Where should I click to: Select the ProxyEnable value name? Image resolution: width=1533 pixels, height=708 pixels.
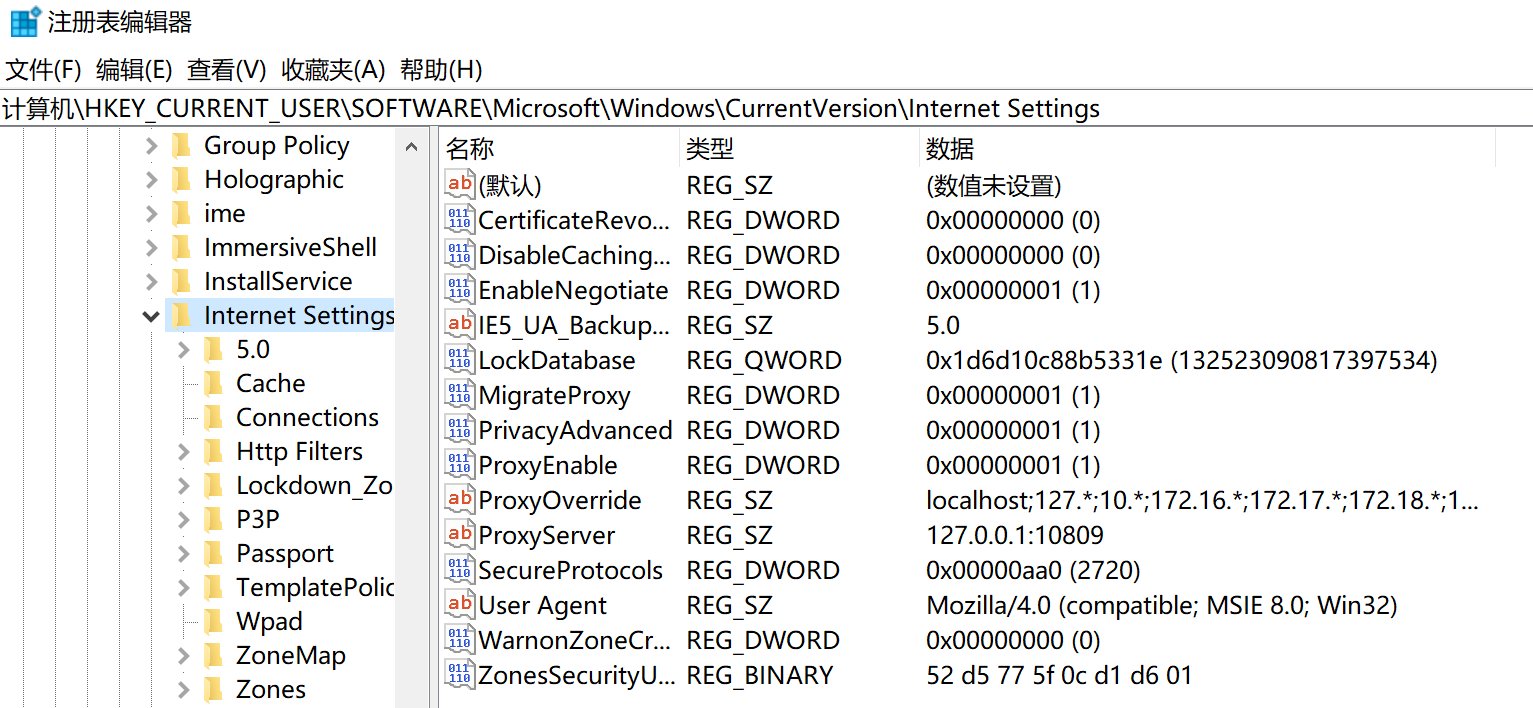point(548,465)
